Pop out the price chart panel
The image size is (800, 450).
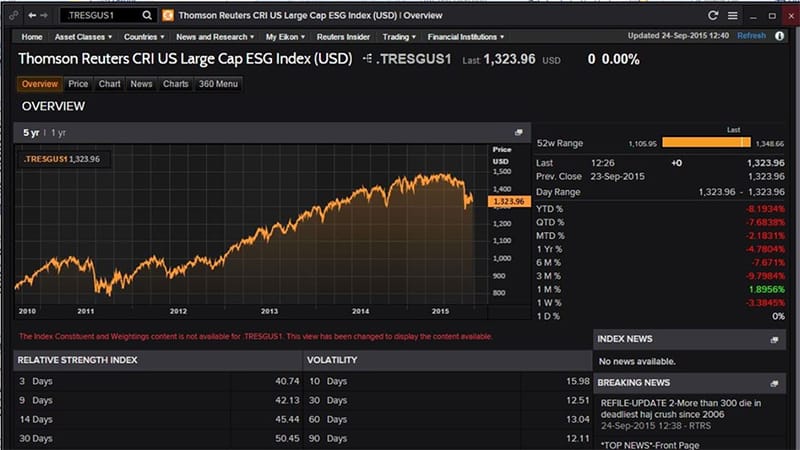[x=518, y=133]
